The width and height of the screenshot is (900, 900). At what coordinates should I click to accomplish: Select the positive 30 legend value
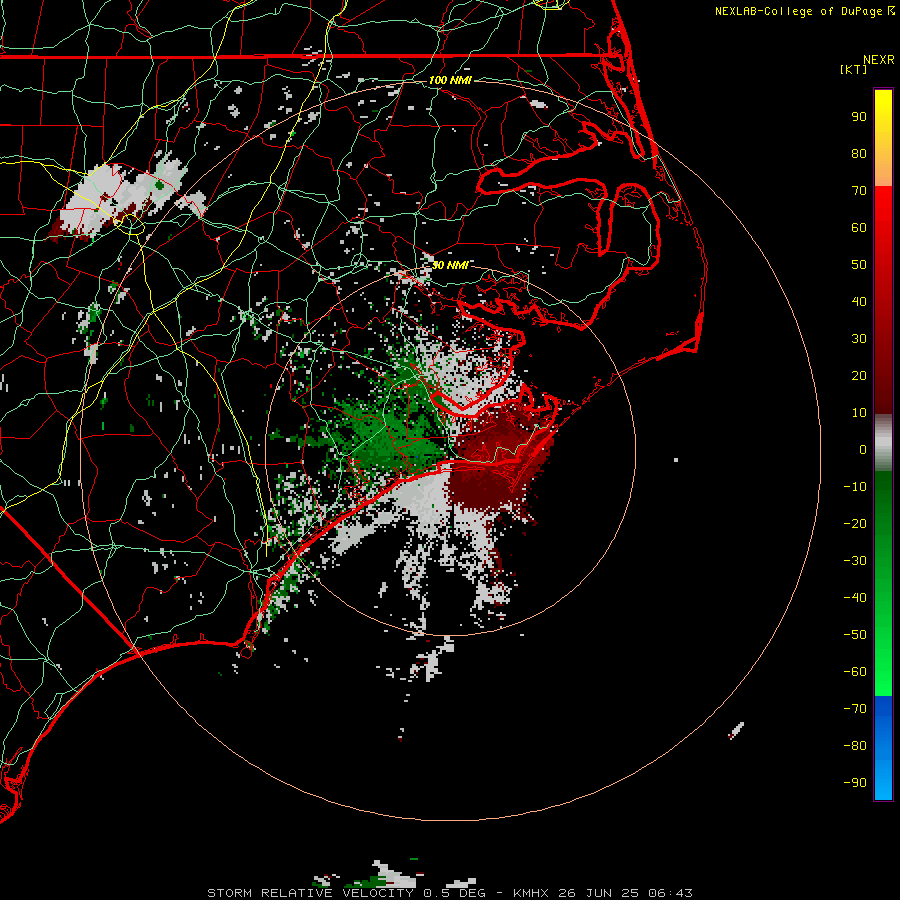[x=859, y=339]
